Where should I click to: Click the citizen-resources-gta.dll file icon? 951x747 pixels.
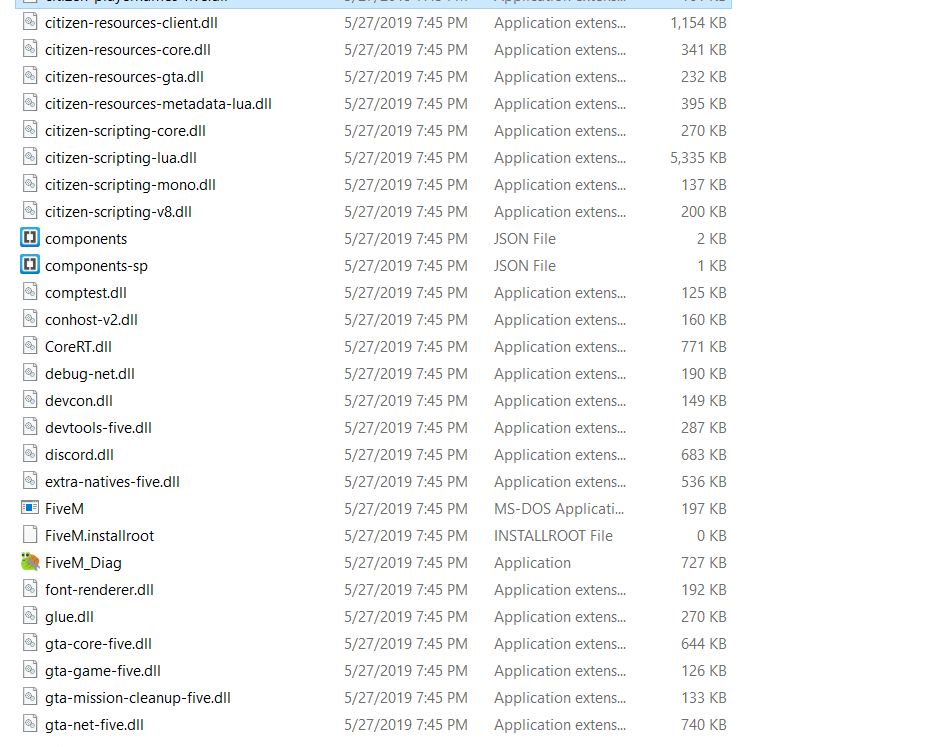tap(30, 76)
